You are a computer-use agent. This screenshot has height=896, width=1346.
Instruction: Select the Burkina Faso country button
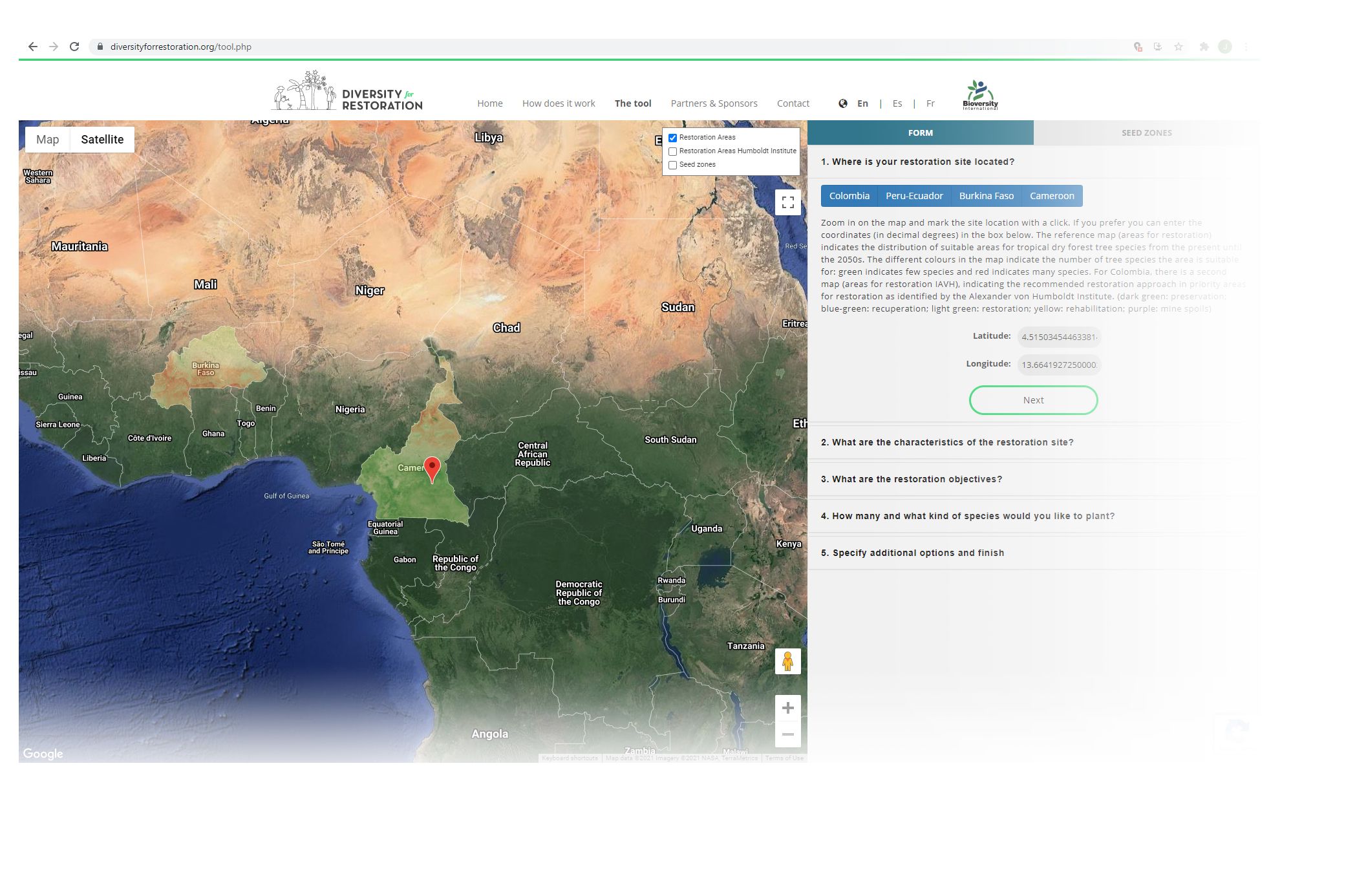pyautogui.click(x=986, y=196)
